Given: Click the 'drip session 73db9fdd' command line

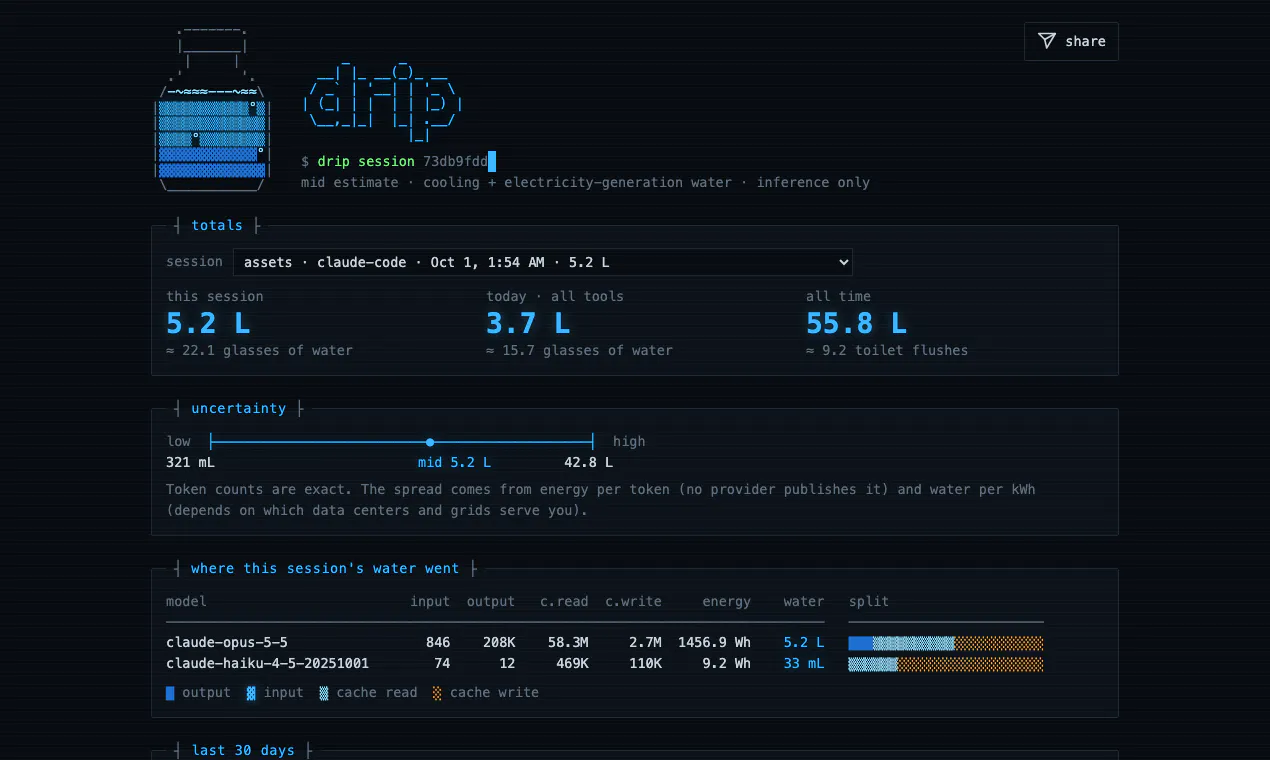Looking at the screenshot, I should tap(398, 162).
